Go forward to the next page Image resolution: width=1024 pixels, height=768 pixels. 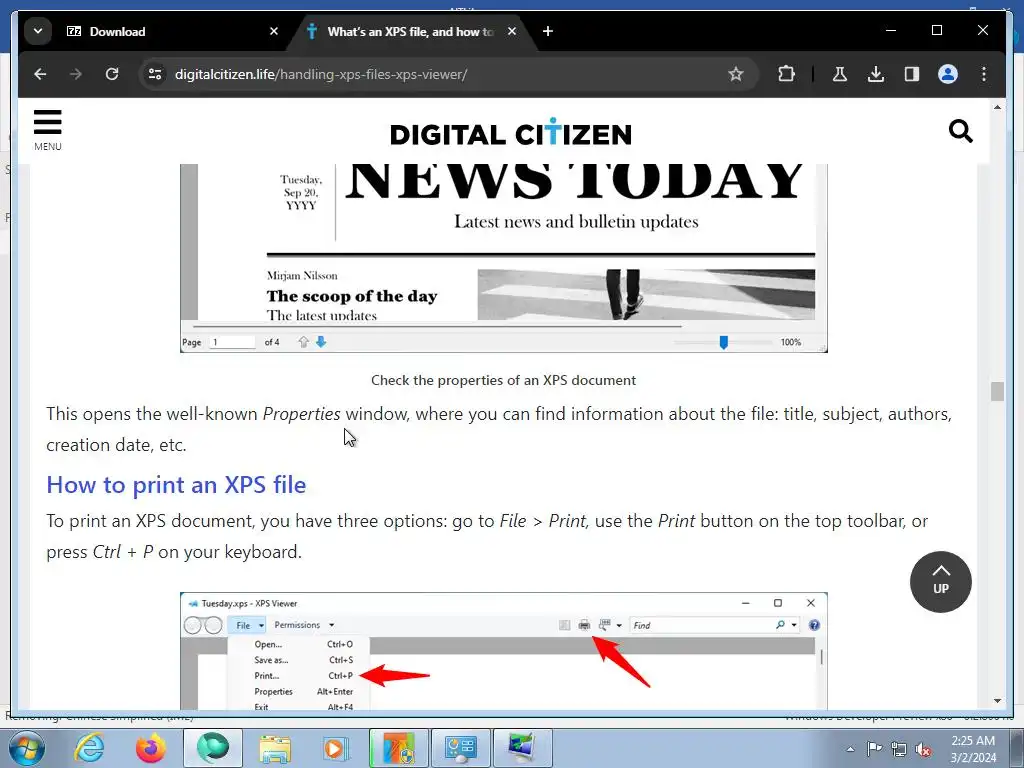coord(76,74)
